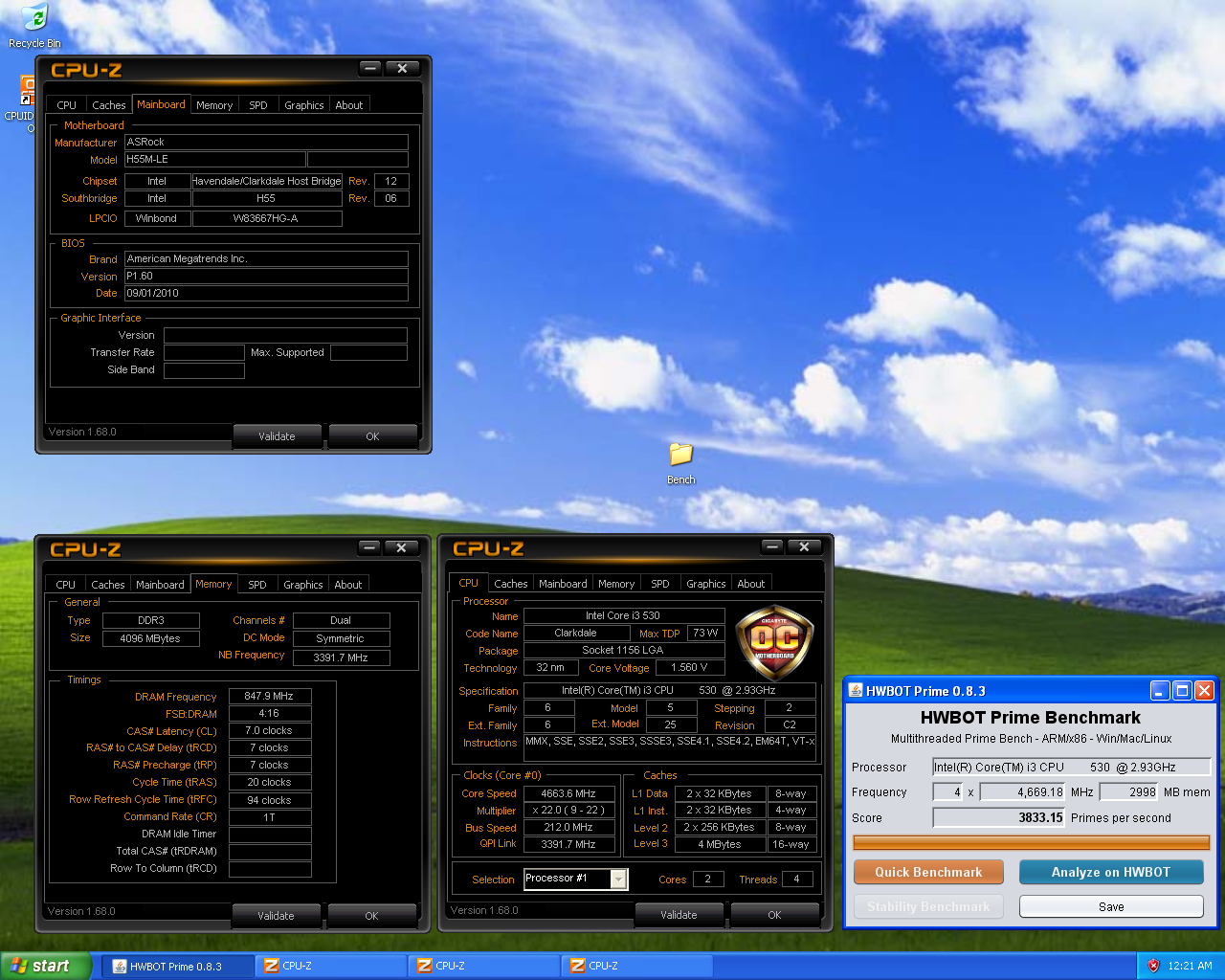Click the BIOS date 09/01/2010 value
The image size is (1225, 980).
coord(266,294)
